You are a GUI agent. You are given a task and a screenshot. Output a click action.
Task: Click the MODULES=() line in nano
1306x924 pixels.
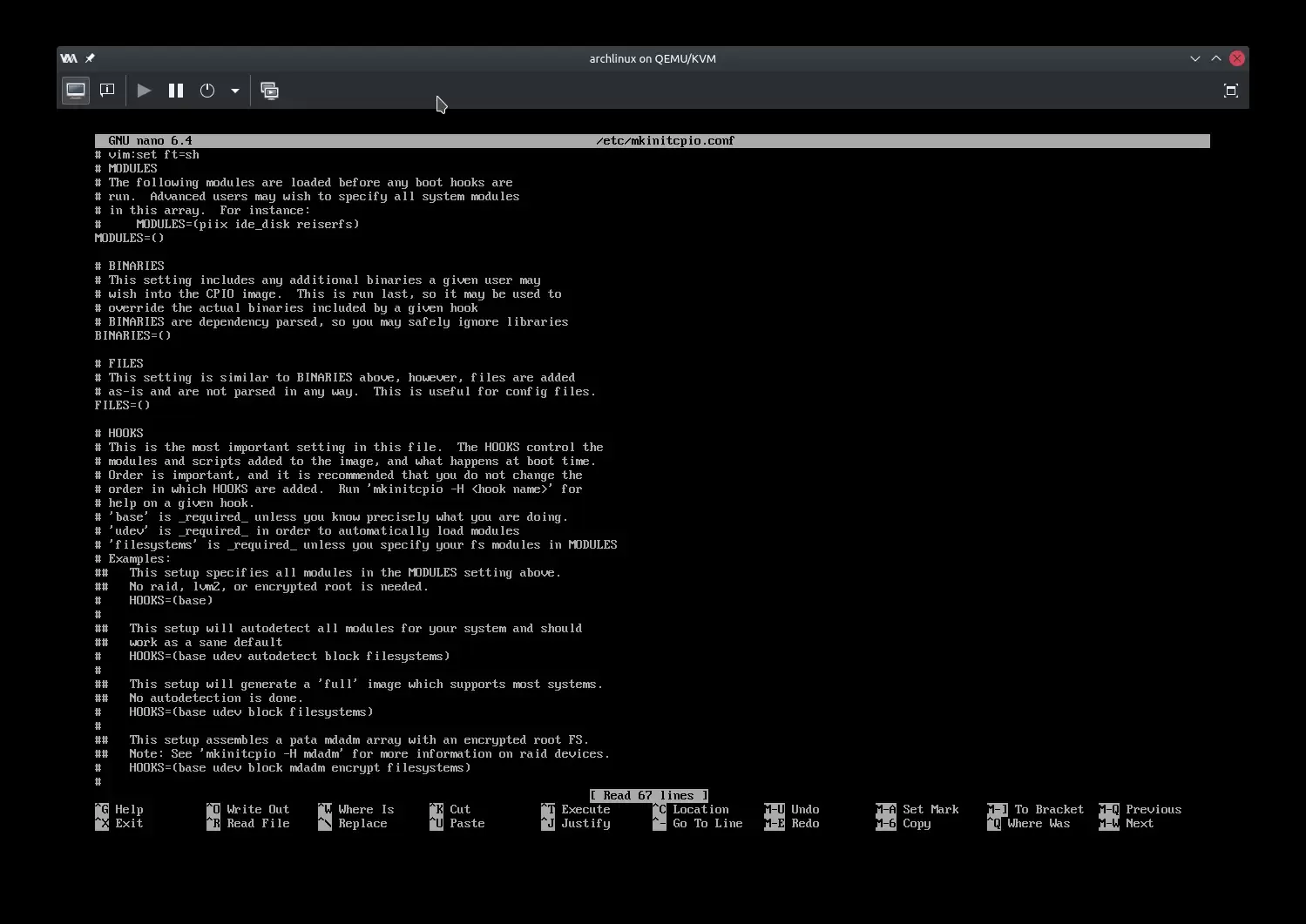coord(130,238)
